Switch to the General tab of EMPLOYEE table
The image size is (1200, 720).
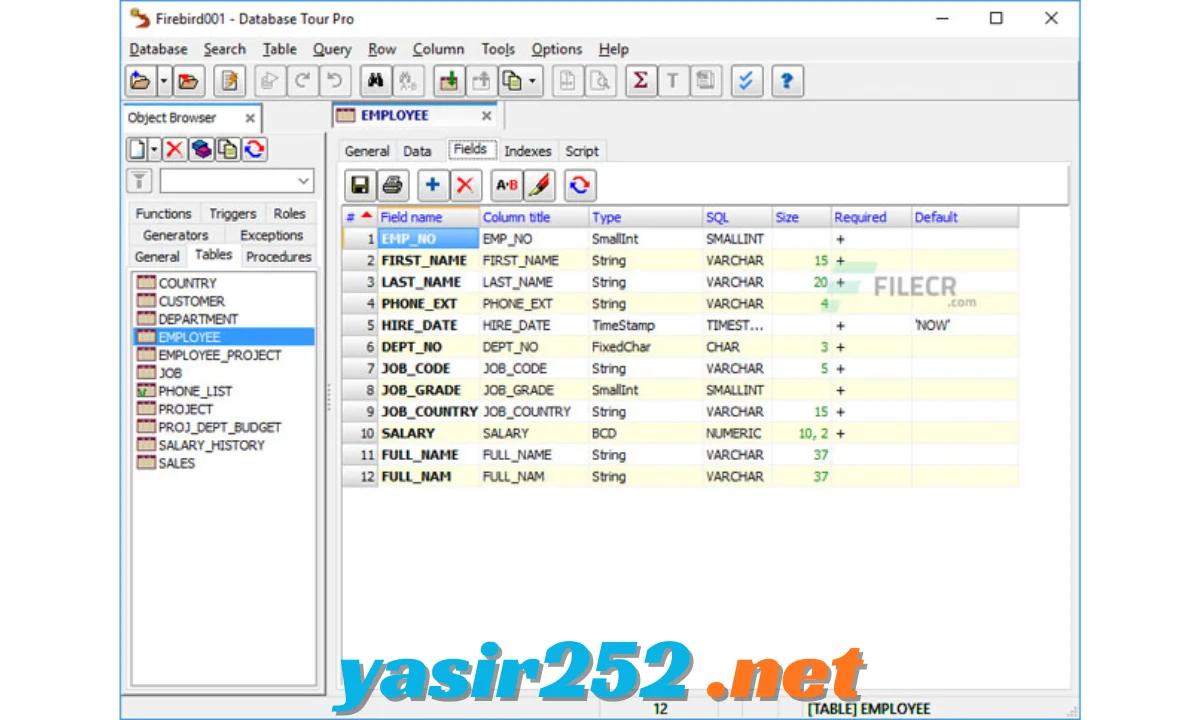(x=367, y=151)
